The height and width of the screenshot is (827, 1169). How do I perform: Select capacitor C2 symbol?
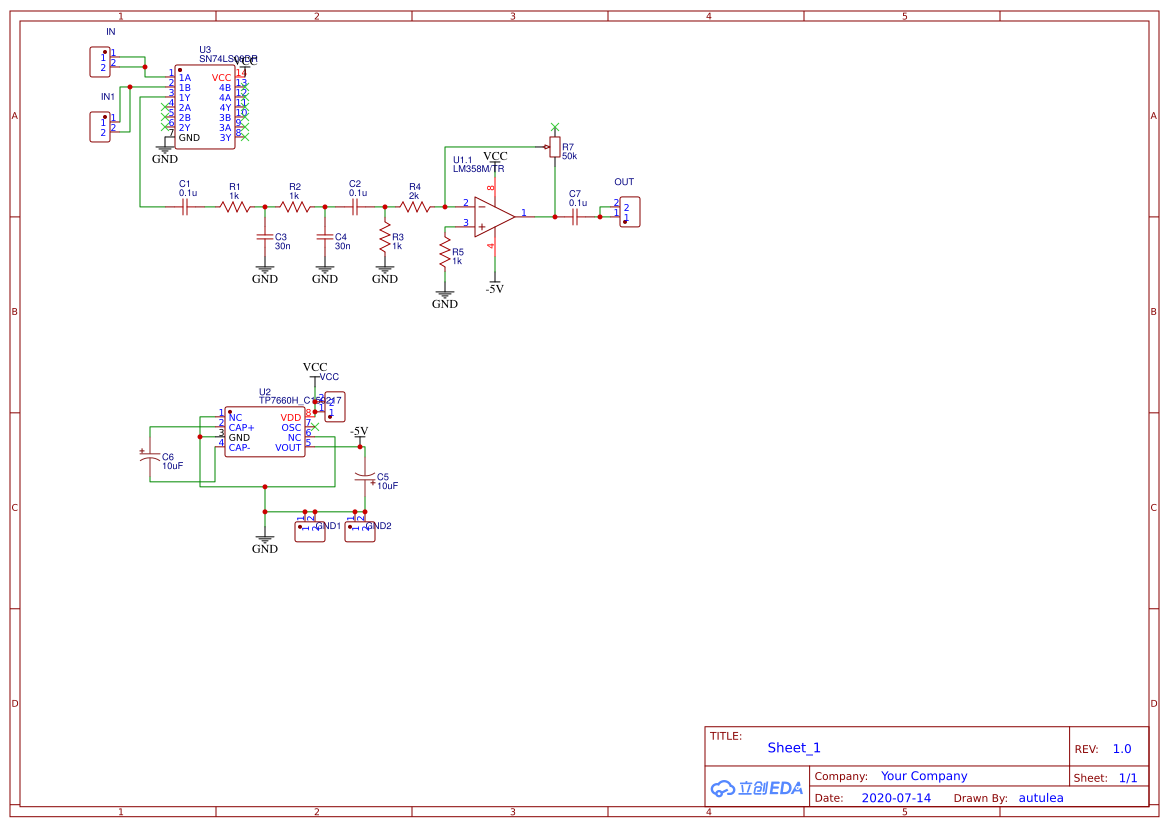point(355,207)
